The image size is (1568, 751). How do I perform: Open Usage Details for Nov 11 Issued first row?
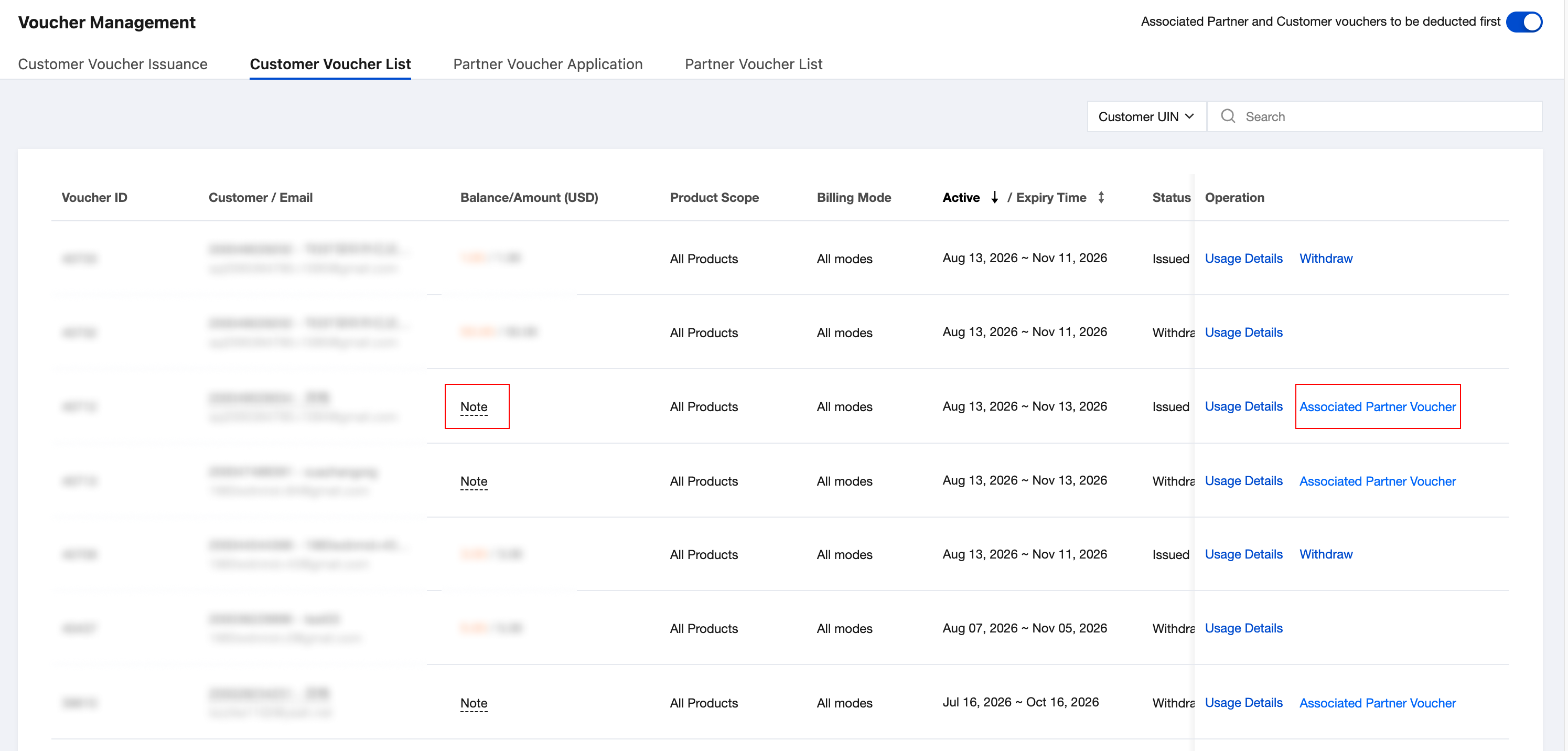click(1243, 258)
